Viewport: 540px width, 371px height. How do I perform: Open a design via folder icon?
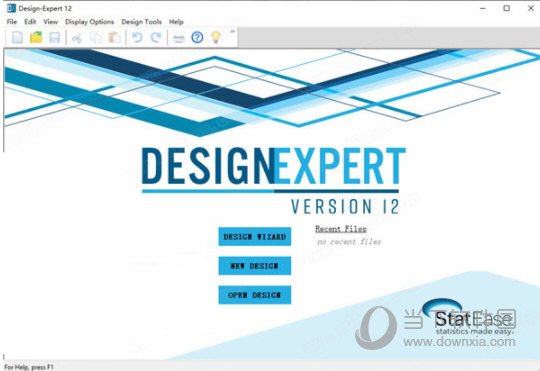[36, 37]
